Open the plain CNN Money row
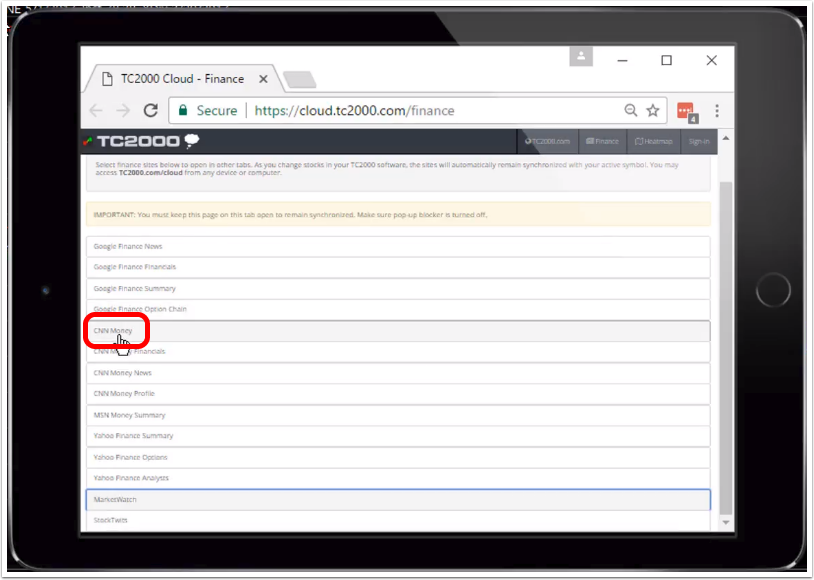The height and width of the screenshot is (580, 814). coord(398,331)
